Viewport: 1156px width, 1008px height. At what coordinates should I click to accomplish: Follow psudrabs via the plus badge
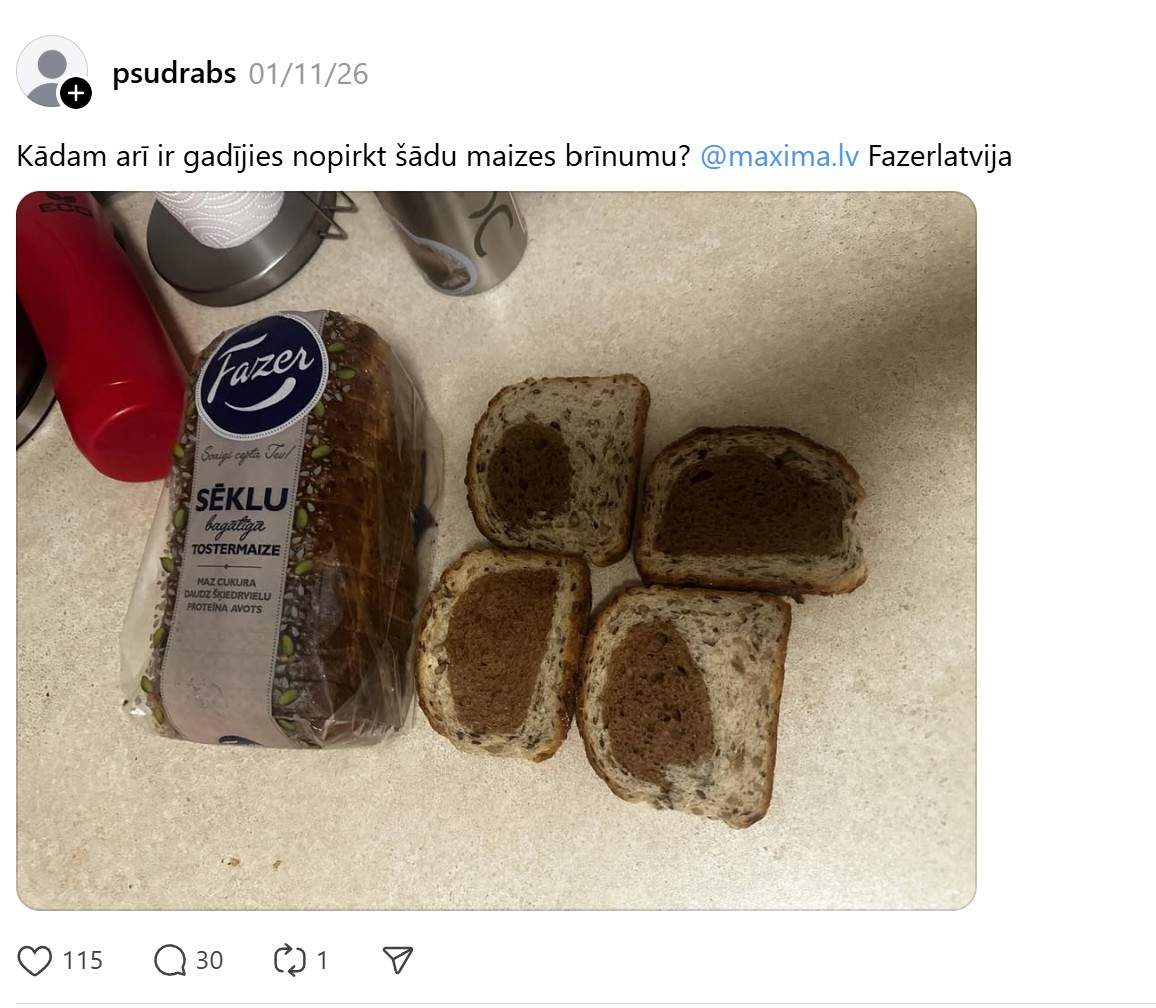[x=75, y=94]
